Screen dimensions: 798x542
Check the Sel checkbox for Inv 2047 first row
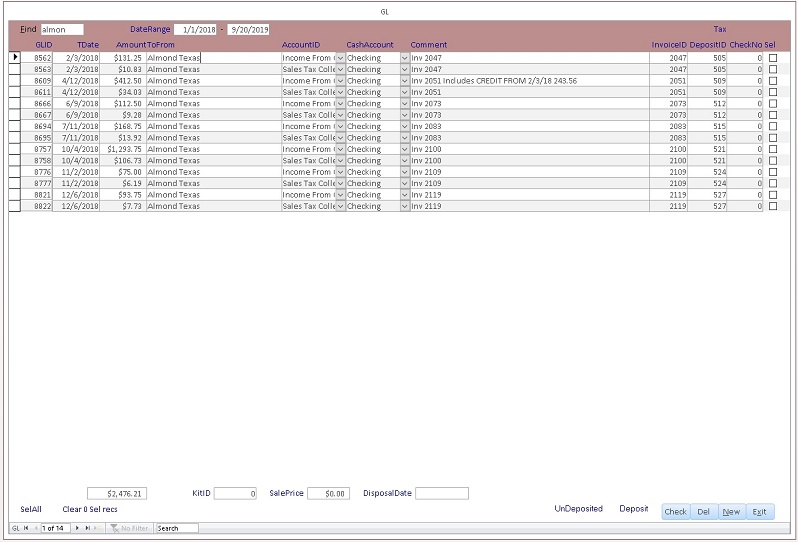pos(772,58)
